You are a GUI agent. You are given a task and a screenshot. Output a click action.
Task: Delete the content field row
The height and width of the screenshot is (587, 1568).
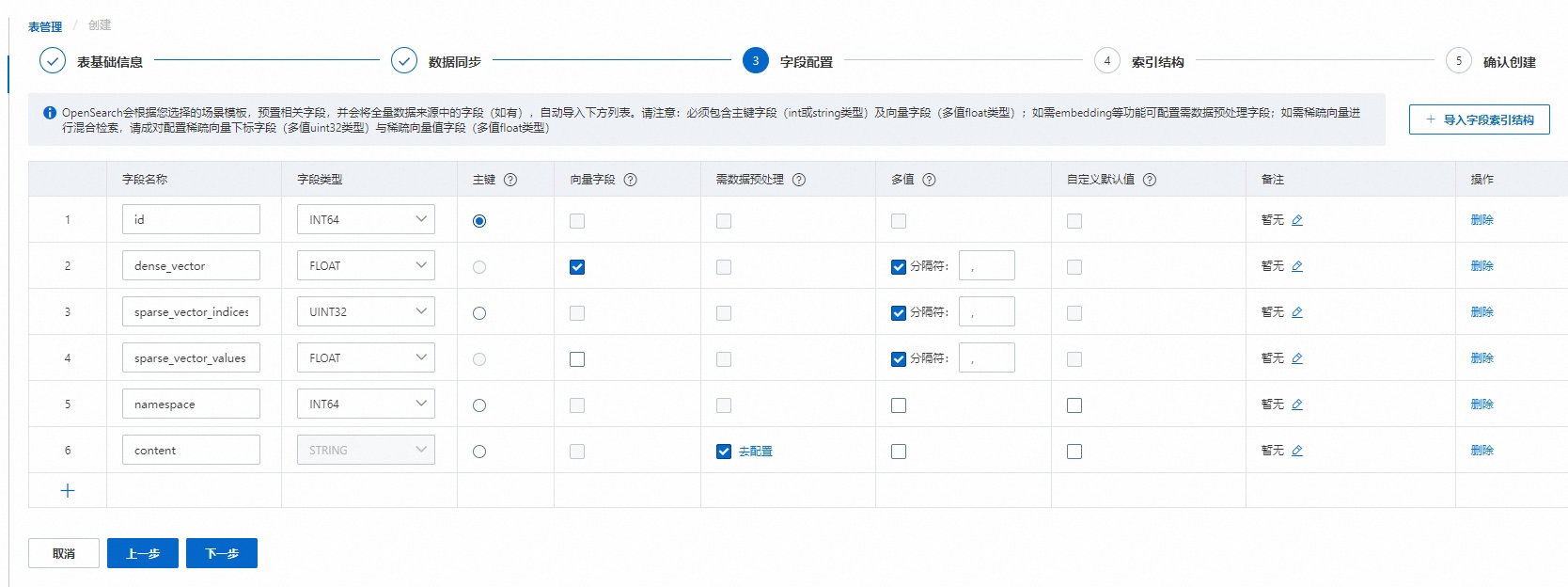tap(1482, 450)
